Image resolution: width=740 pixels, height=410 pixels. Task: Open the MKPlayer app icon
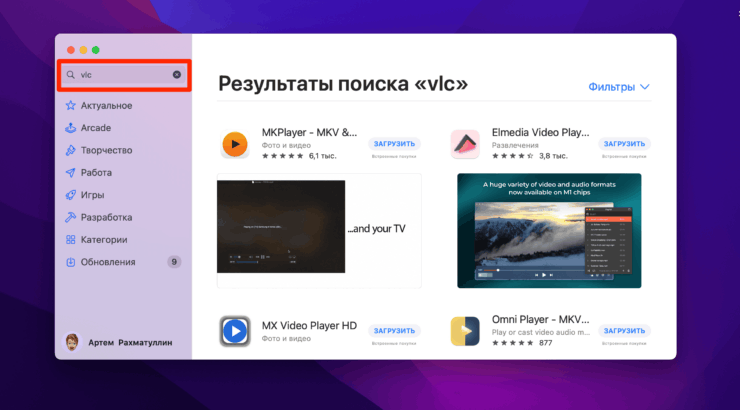pos(235,144)
